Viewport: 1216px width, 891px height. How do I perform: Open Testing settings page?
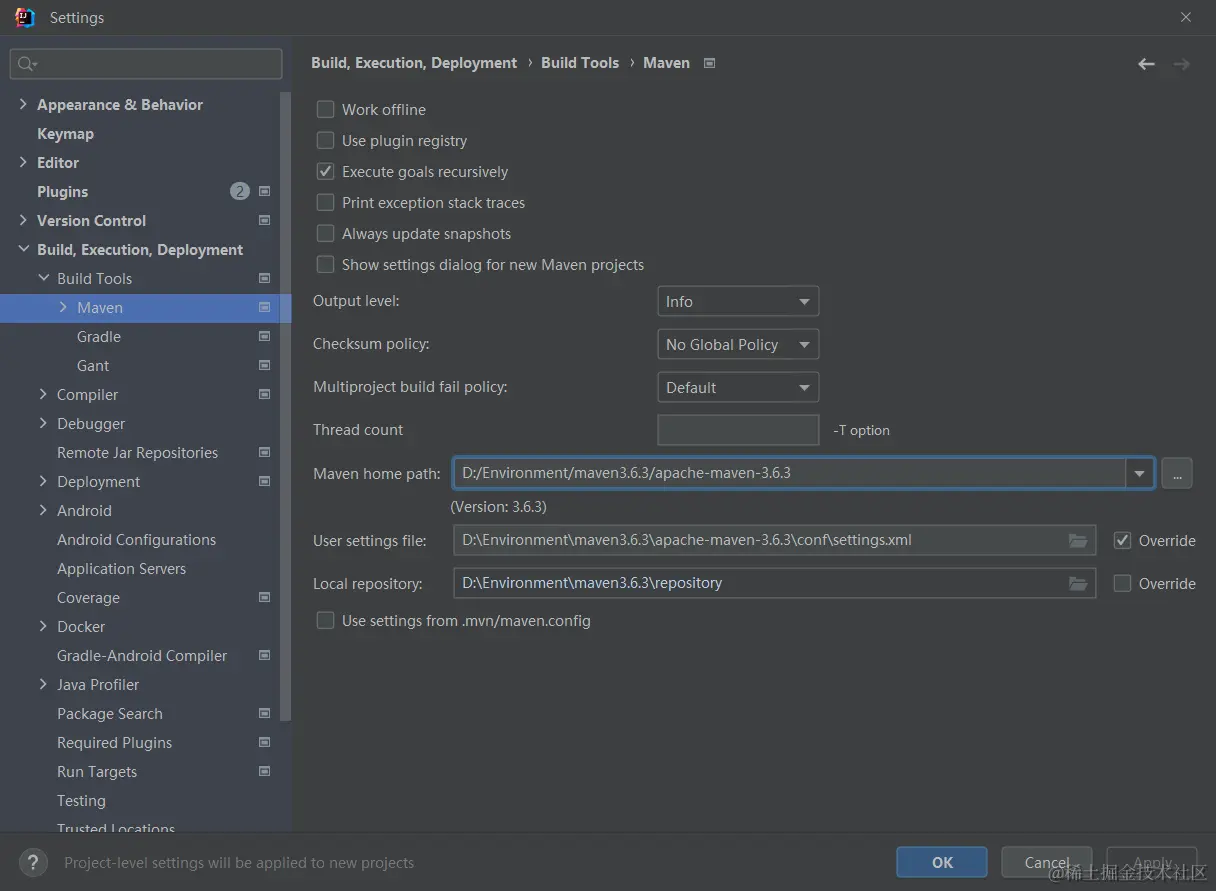[x=81, y=800]
